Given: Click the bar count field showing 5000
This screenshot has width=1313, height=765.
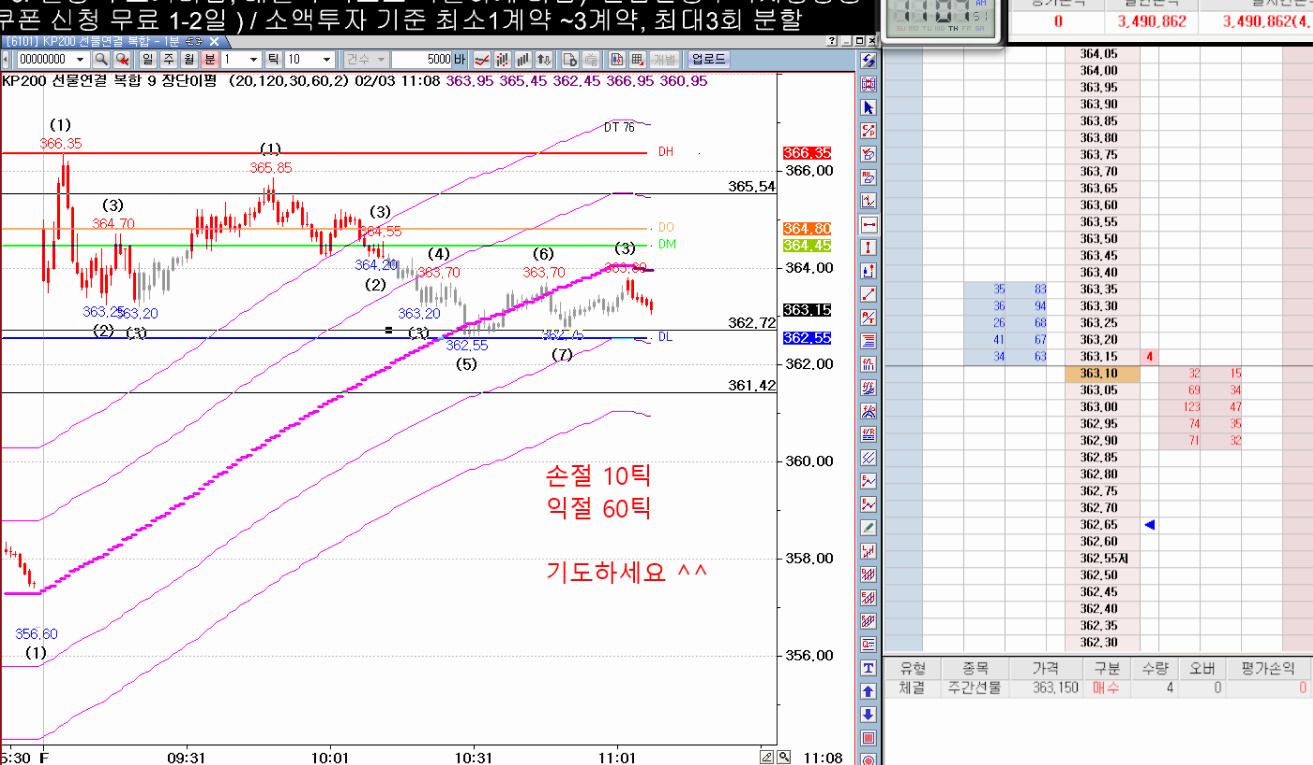Looking at the screenshot, I should [x=424, y=60].
